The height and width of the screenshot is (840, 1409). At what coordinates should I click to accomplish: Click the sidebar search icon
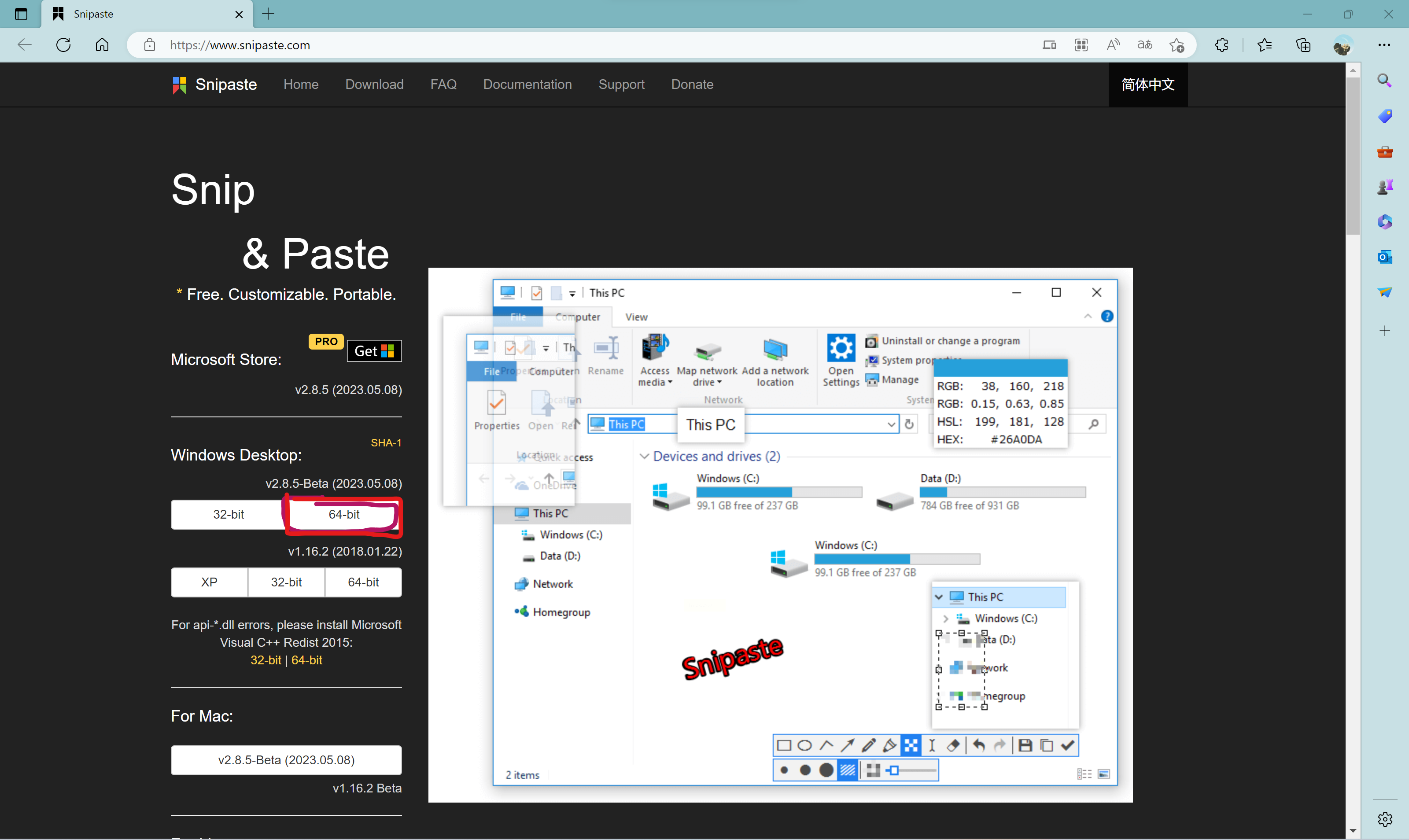coord(1385,81)
